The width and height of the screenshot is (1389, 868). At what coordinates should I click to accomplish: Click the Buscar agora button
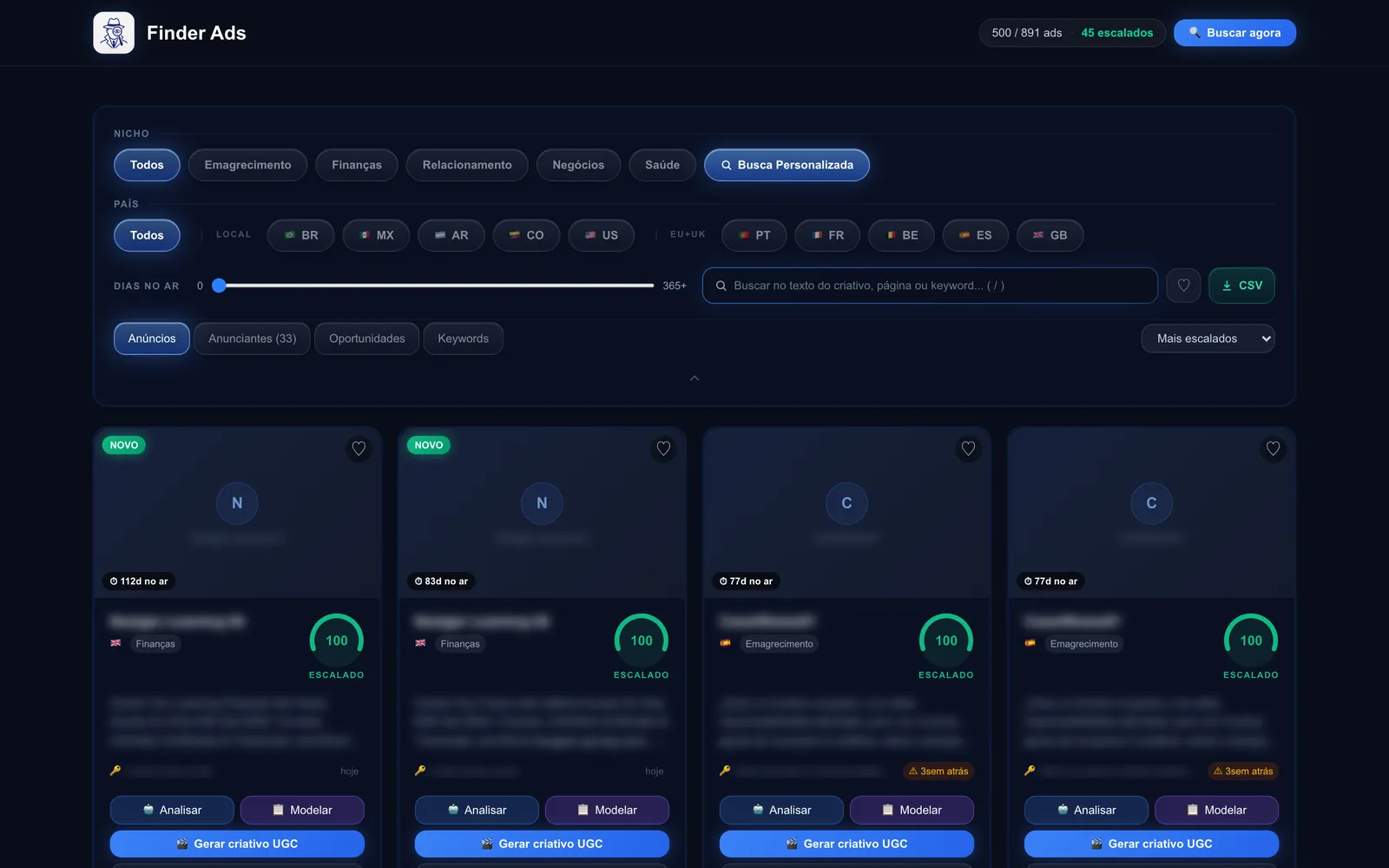pyautogui.click(x=1234, y=33)
